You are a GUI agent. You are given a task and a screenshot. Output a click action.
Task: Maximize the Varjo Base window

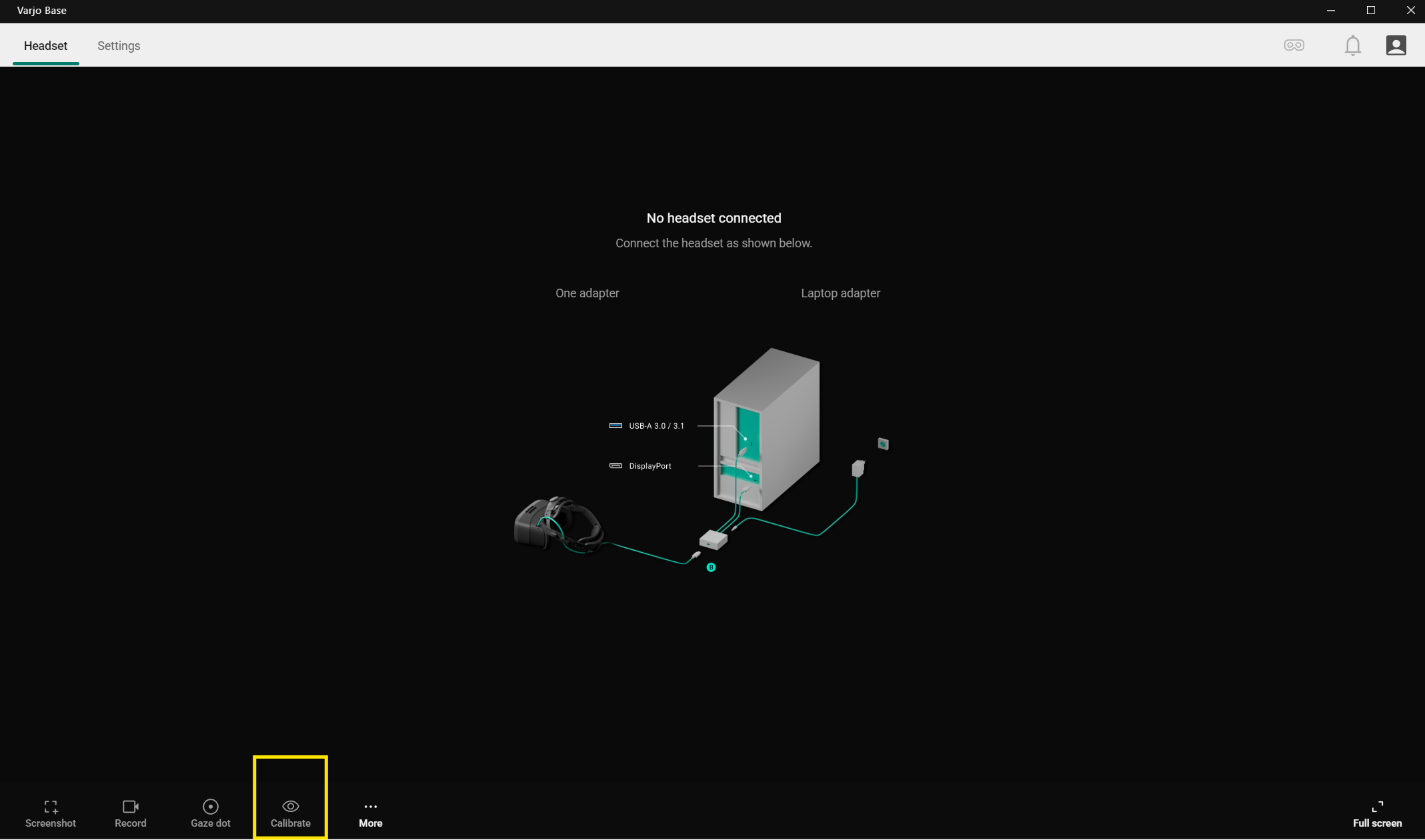(1371, 11)
